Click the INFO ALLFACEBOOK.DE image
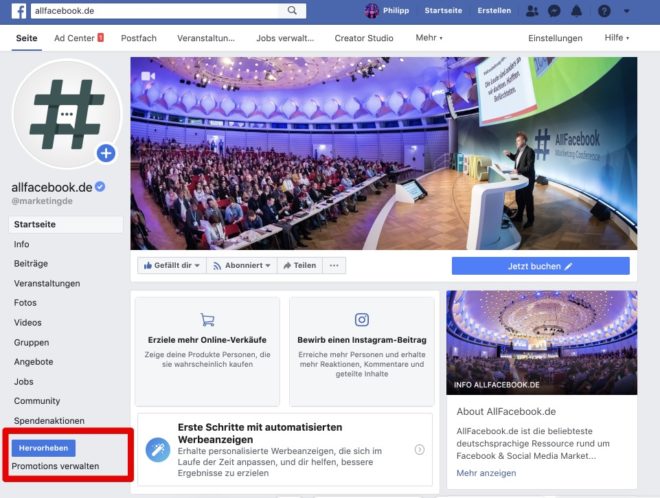The width and height of the screenshot is (660, 498). (542, 342)
